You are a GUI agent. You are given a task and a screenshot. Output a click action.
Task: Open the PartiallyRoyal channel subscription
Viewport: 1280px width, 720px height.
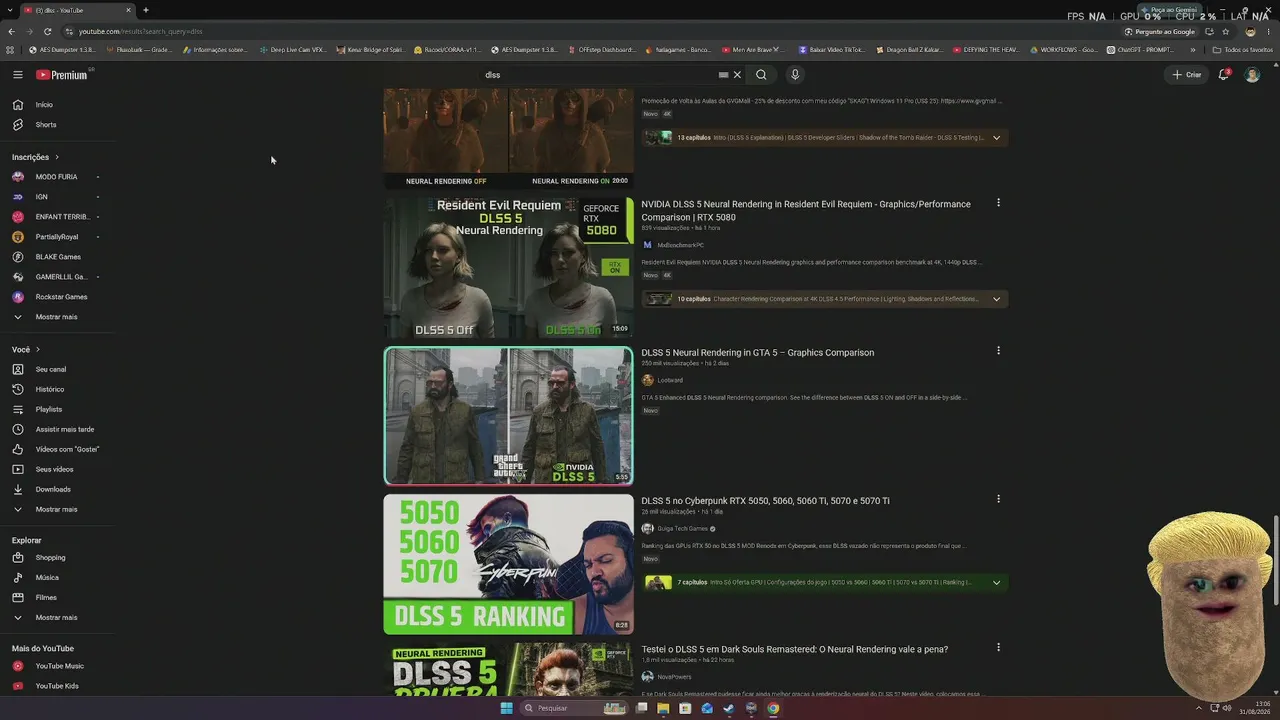57,237
